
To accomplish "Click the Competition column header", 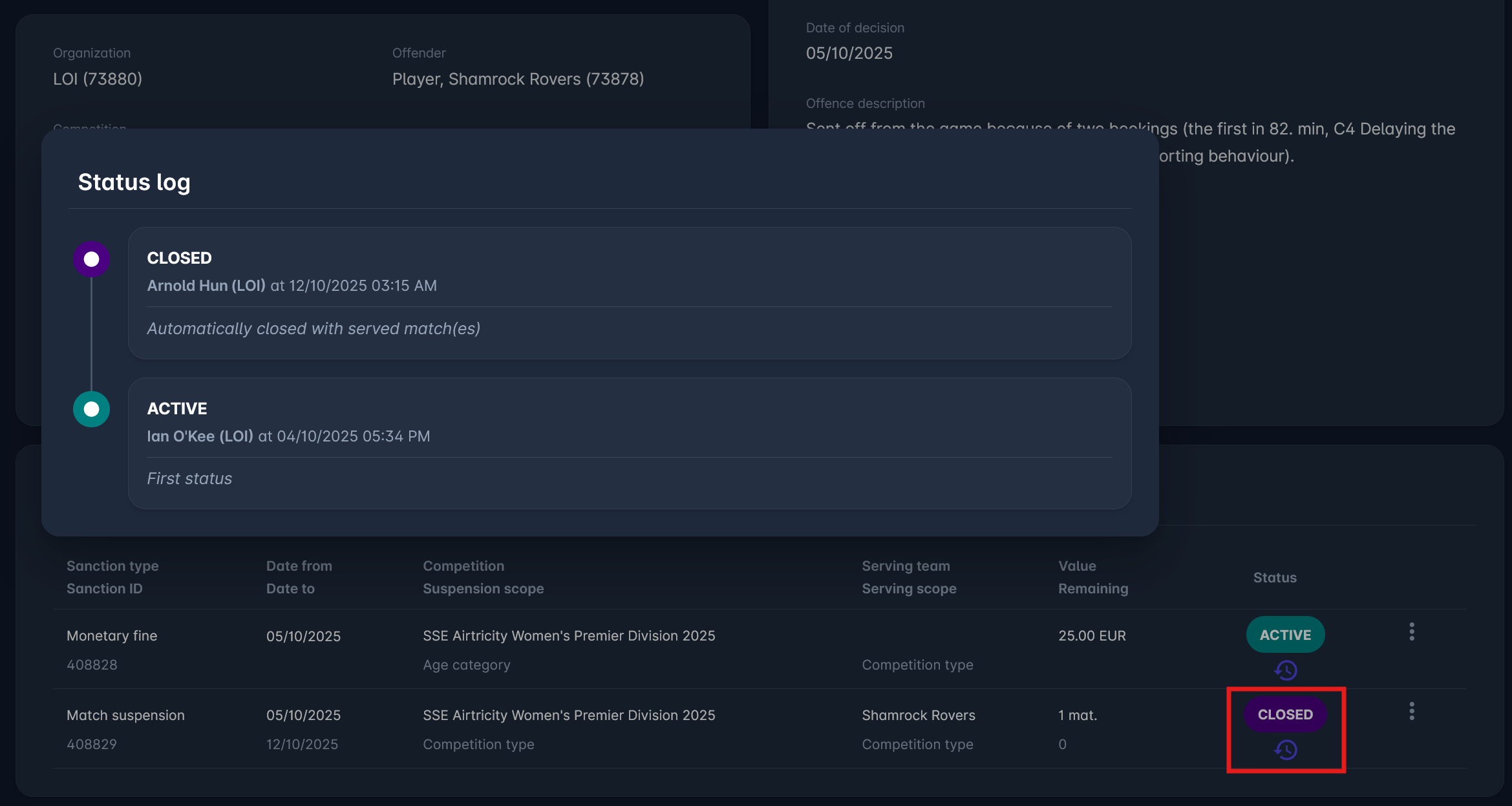I will 463,566.
